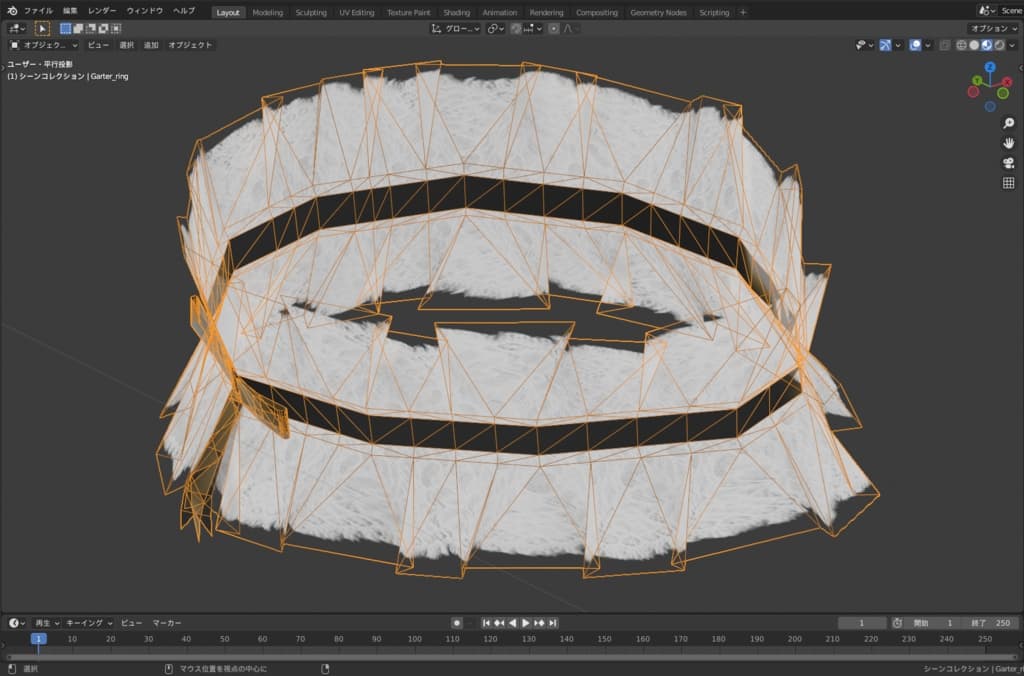This screenshot has height=676, width=1024.
Task: Open the キーイング keying dropdown in timeline
Action: click(91, 623)
